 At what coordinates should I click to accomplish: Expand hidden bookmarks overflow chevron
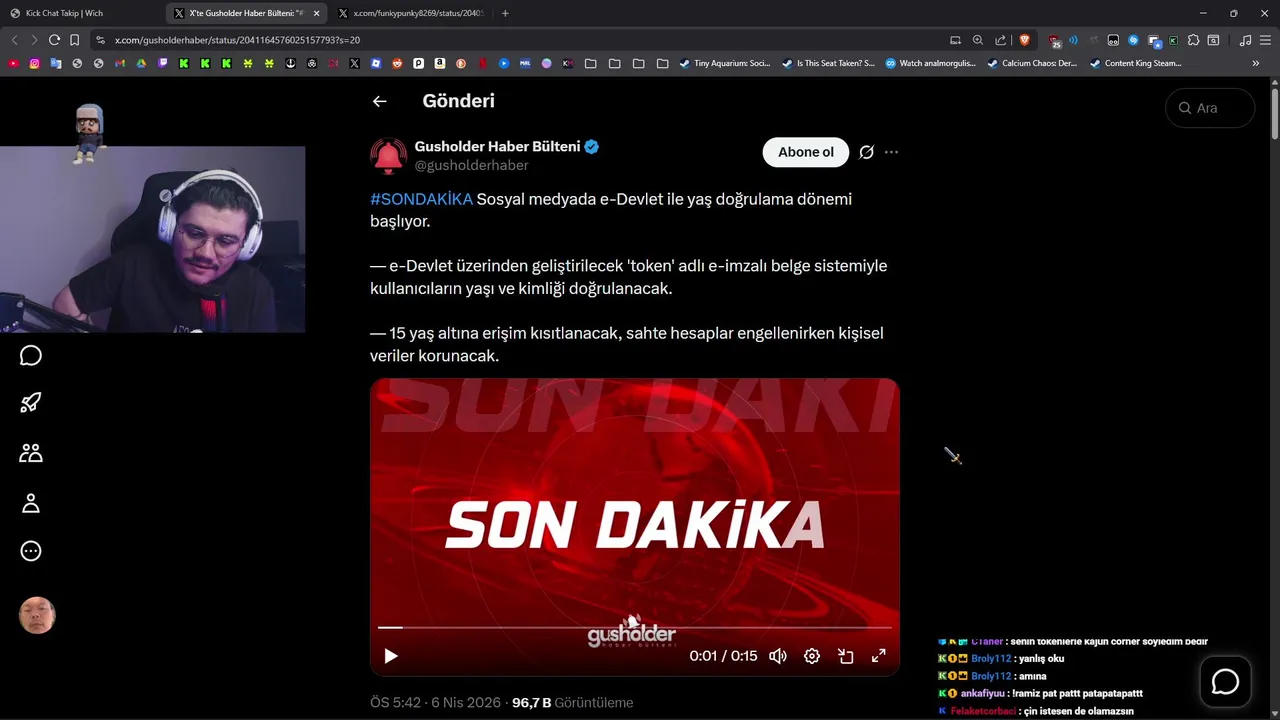(1256, 63)
